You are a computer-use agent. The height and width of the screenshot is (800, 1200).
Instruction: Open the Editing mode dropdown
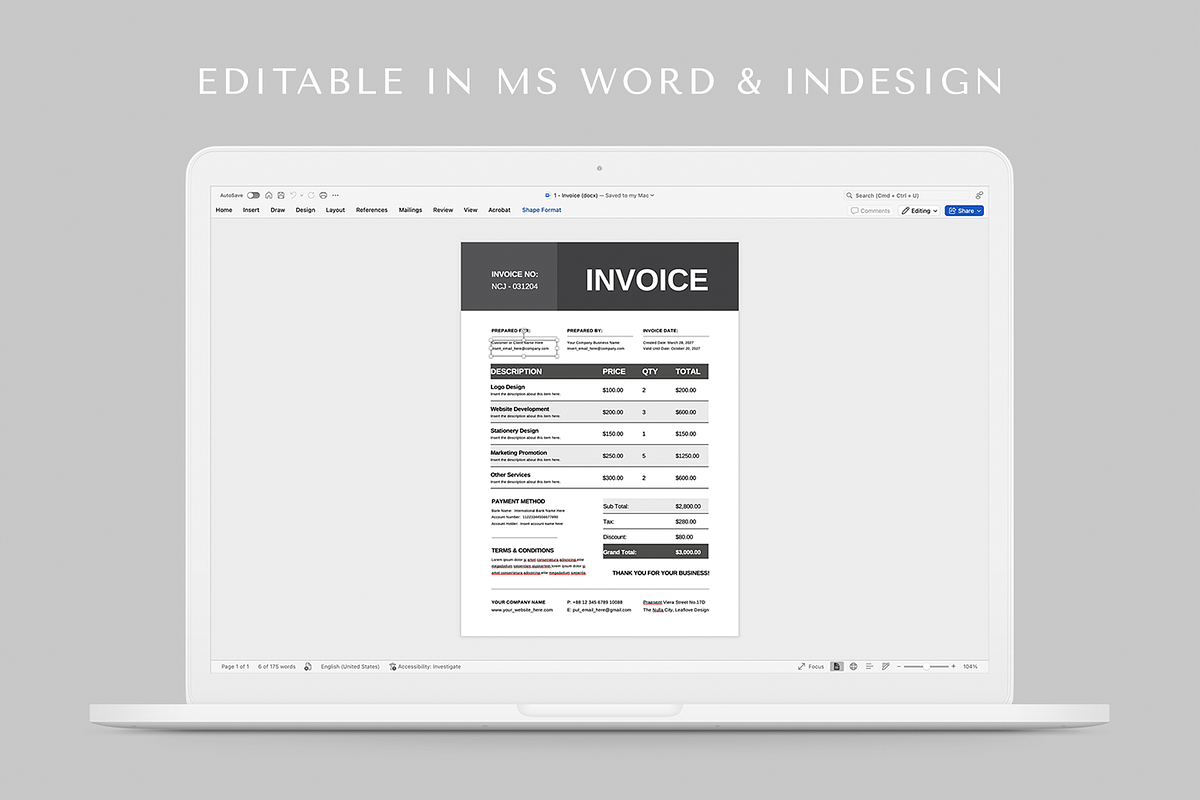(920, 211)
